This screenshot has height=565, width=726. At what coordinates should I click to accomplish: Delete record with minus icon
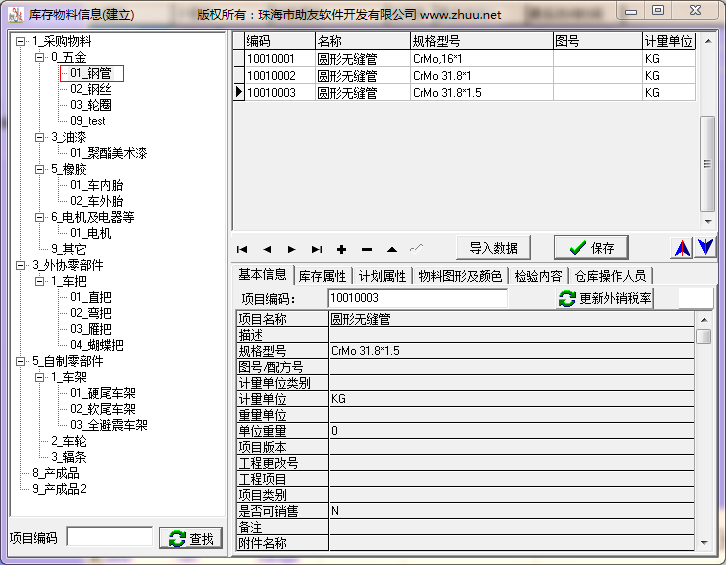(367, 250)
